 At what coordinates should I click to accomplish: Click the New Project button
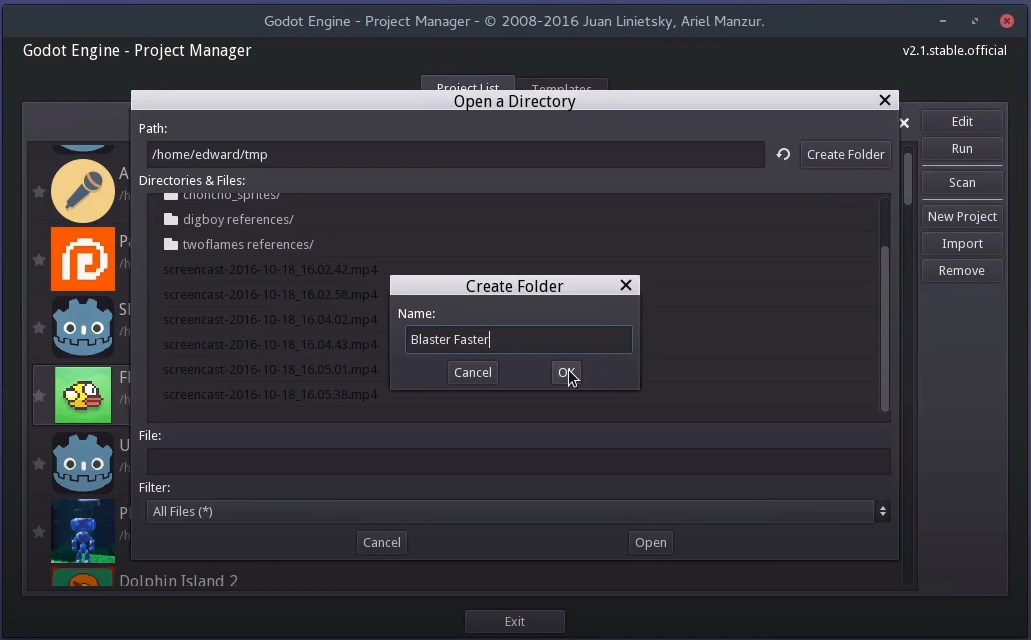coord(962,216)
